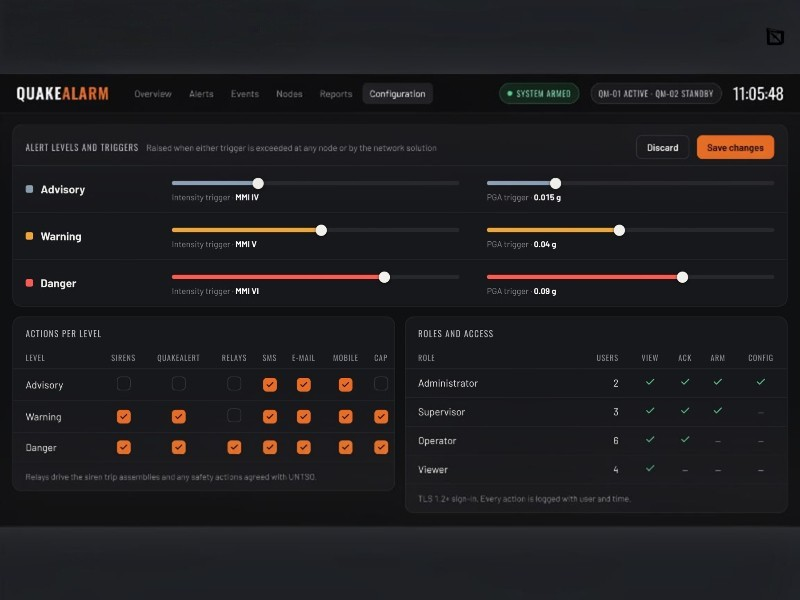Uncheck Mobile for Warning level
Image resolution: width=800 pixels, height=600 pixels.
(345, 417)
